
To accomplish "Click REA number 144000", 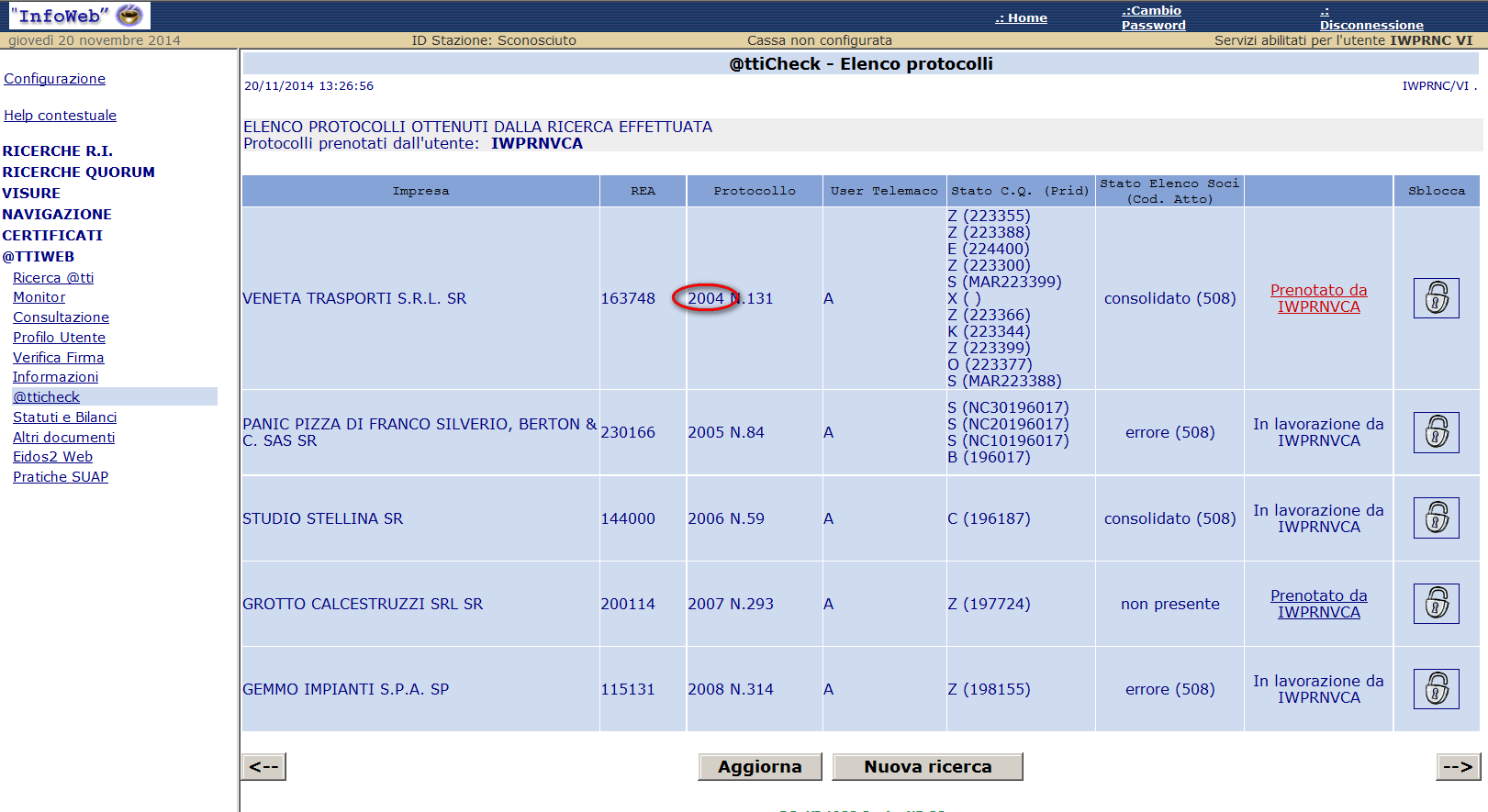I will pyautogui.click(x=628, y=518).
